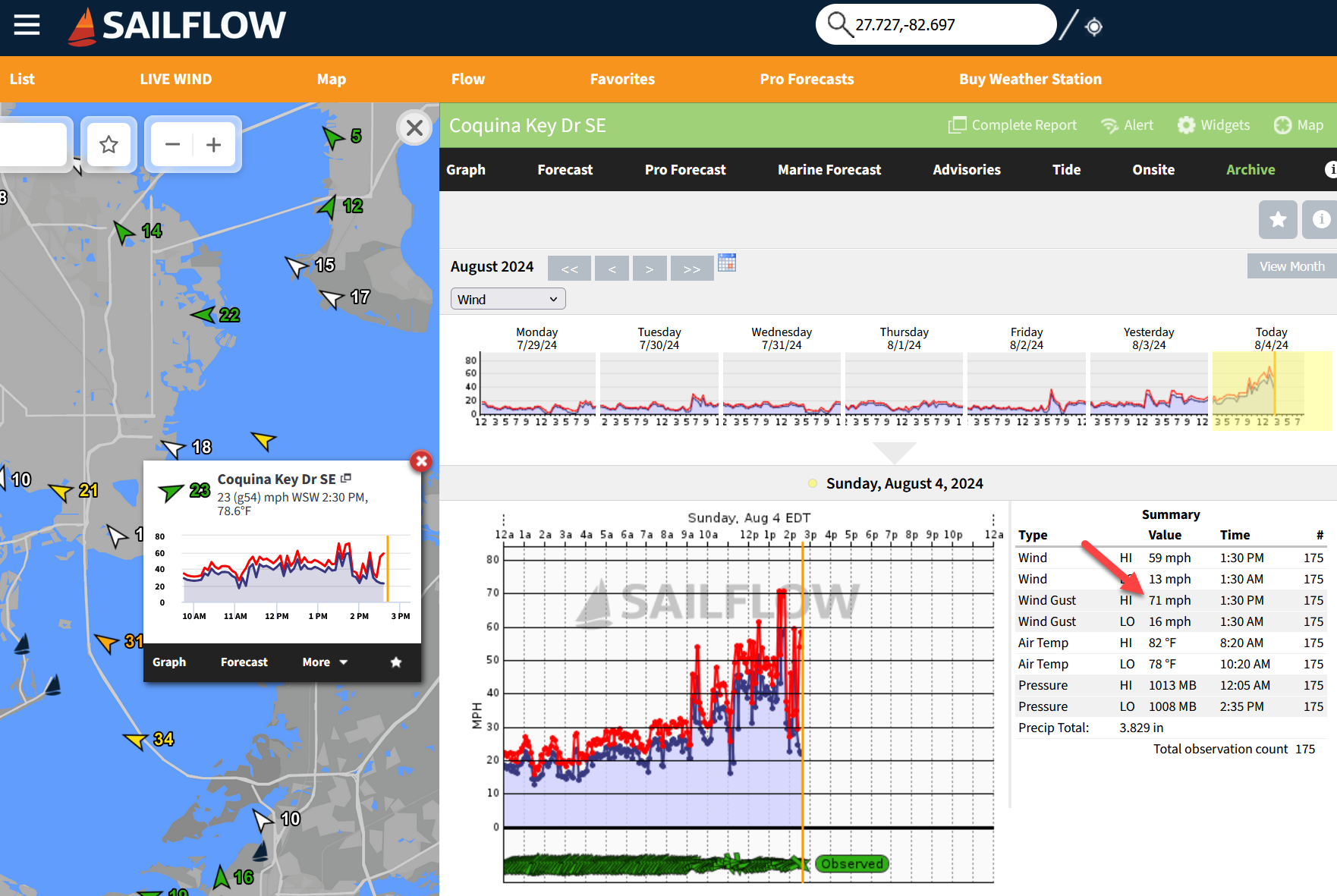This screenshot has height=896, width=1337.
Task: Open List in top navigation
Action: [22, 79]
